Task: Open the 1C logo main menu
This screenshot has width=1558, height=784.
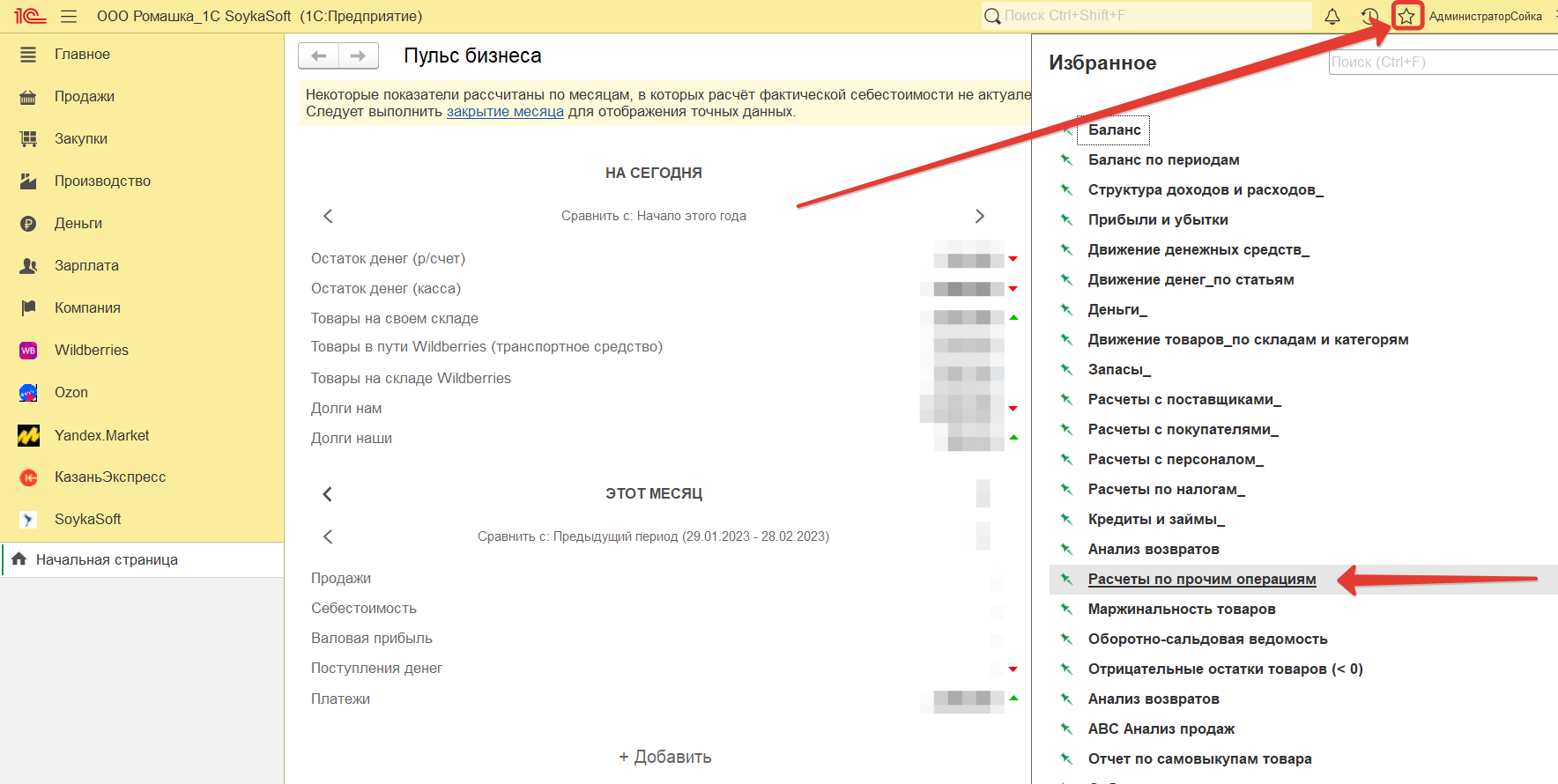Action: 30,16
